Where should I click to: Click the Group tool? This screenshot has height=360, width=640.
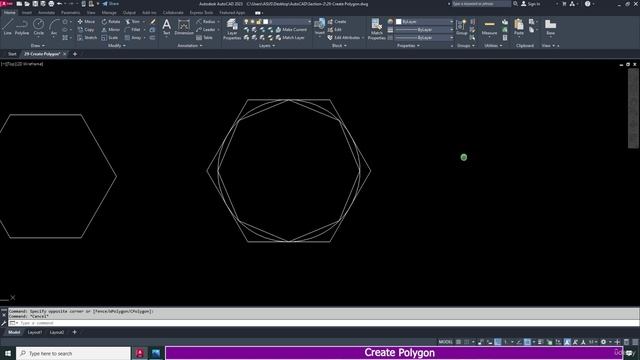pyautogui.click(x=462, y=27)
